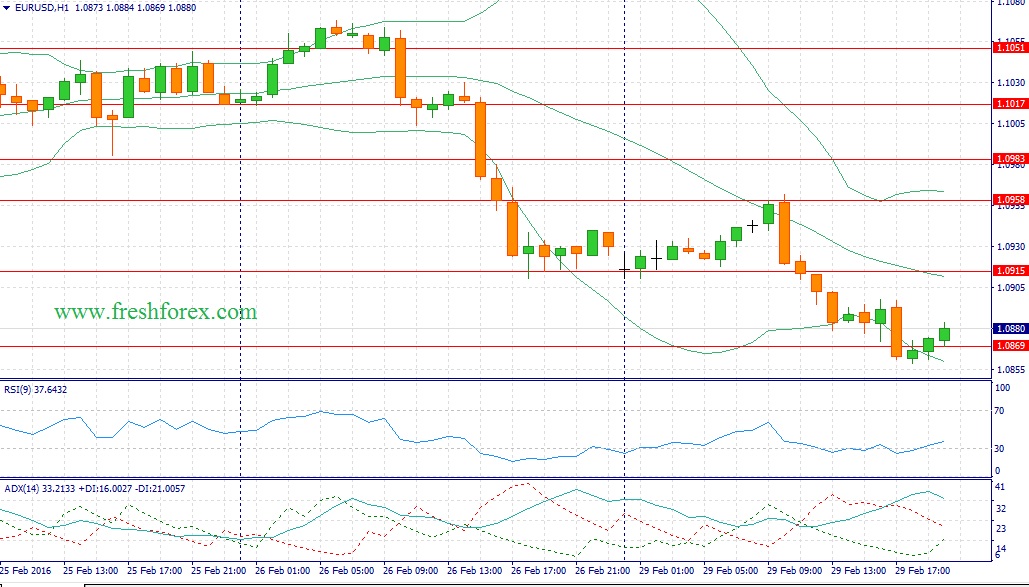Select the 1.1017 red price level tag
This screenshot has height=587, width=1029.
(1009, 104)
